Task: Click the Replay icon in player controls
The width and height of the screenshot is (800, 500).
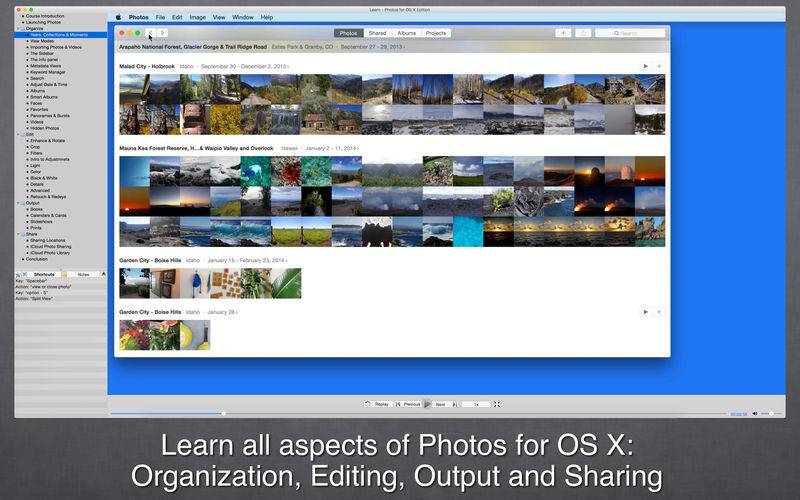Action: point(367,404)
